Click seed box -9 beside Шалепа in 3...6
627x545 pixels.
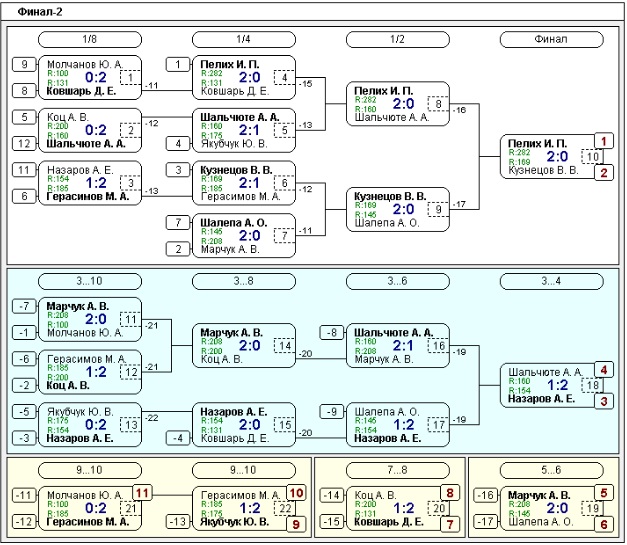(332, 412)
